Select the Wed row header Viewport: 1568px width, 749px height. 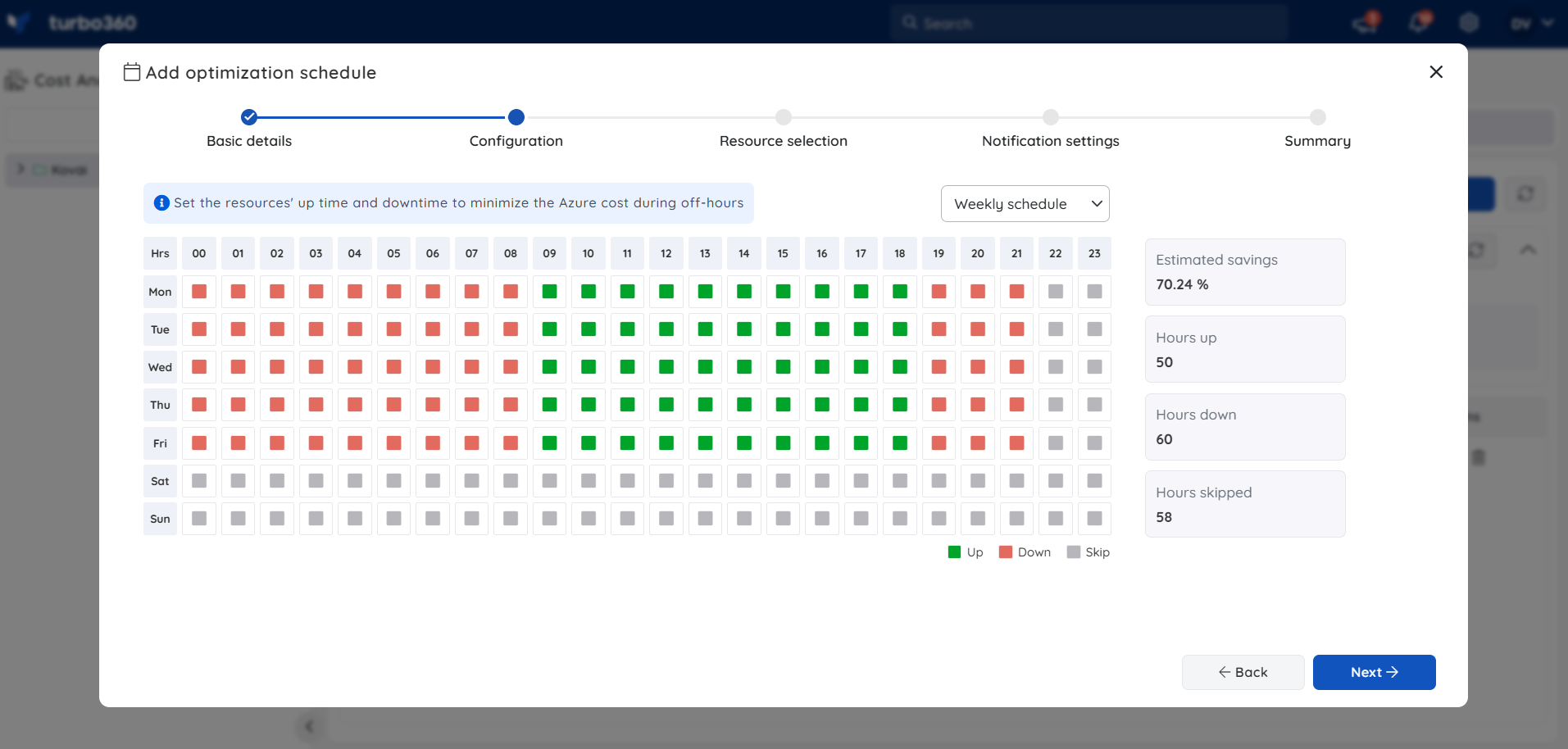pos(161,367)
